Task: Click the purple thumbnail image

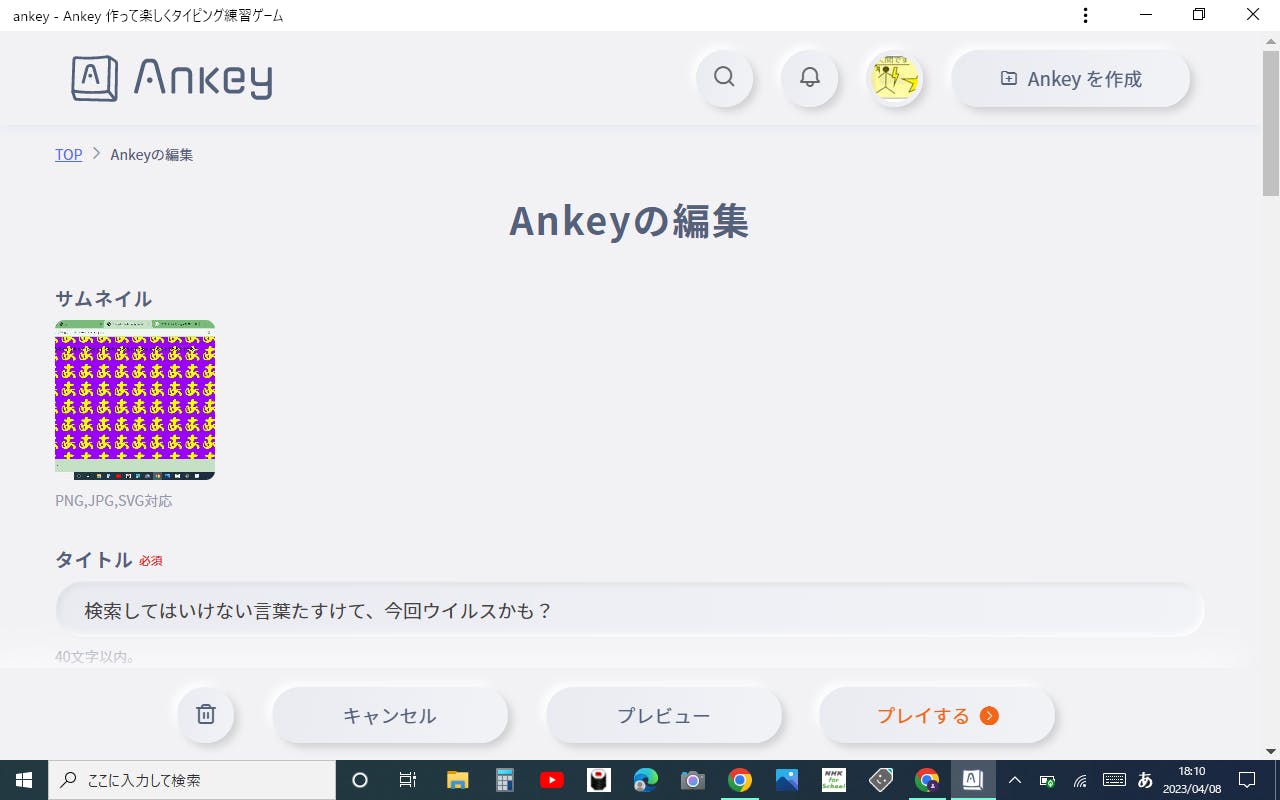Action: coord(135,400)
